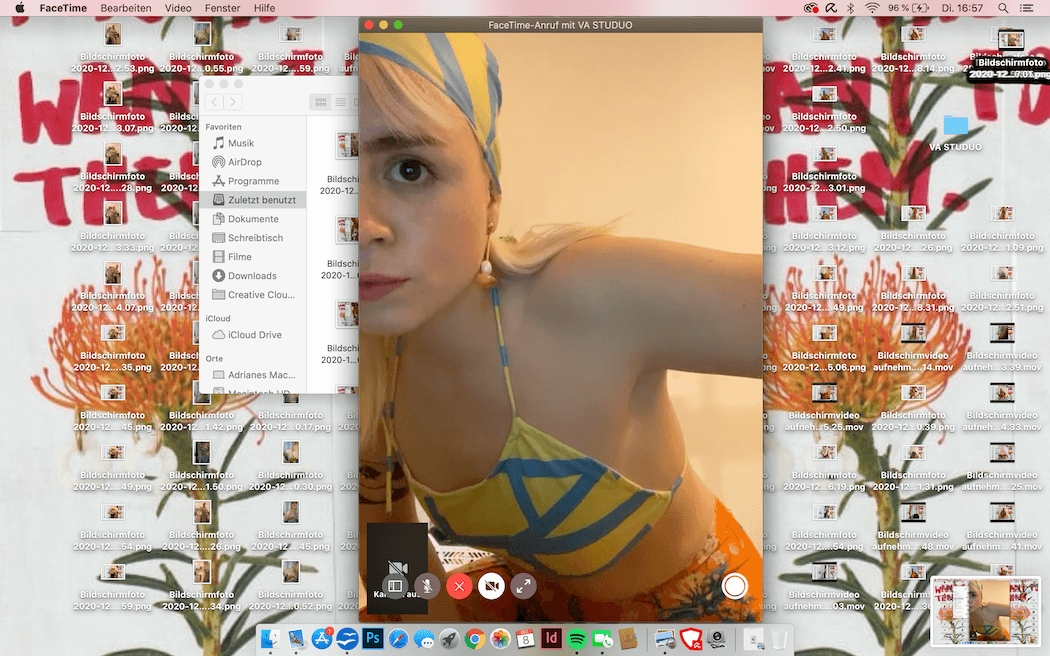Open the Hilfe menu
The width and height of the screenshot is (1050, 656).
coord(264,8)
